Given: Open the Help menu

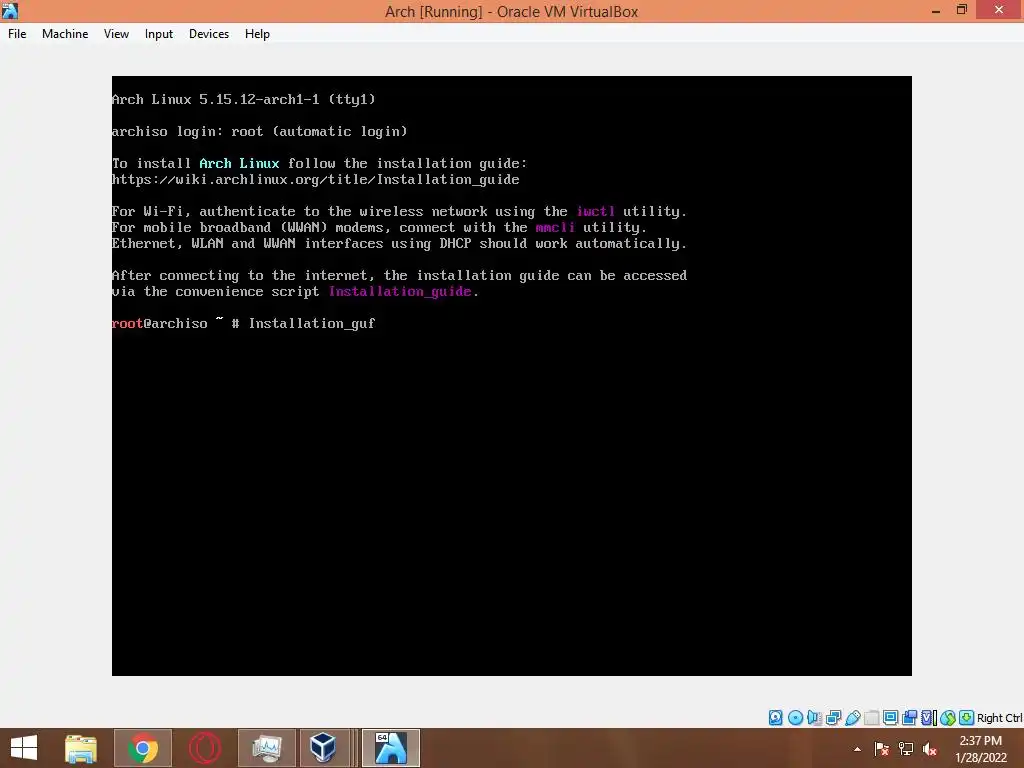Looking at the screenshot, I should click(x=257, y=34).
